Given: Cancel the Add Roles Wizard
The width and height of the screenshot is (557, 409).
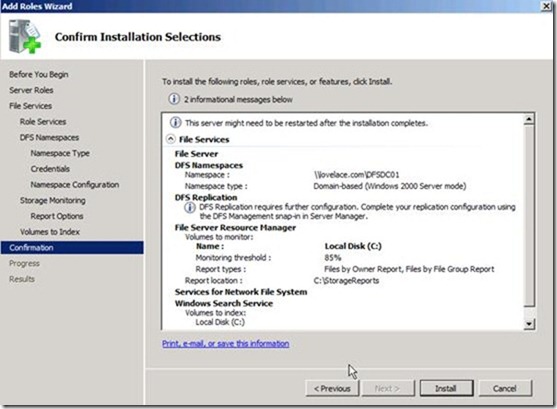Looking at the screenshot, I should [505, 388].
